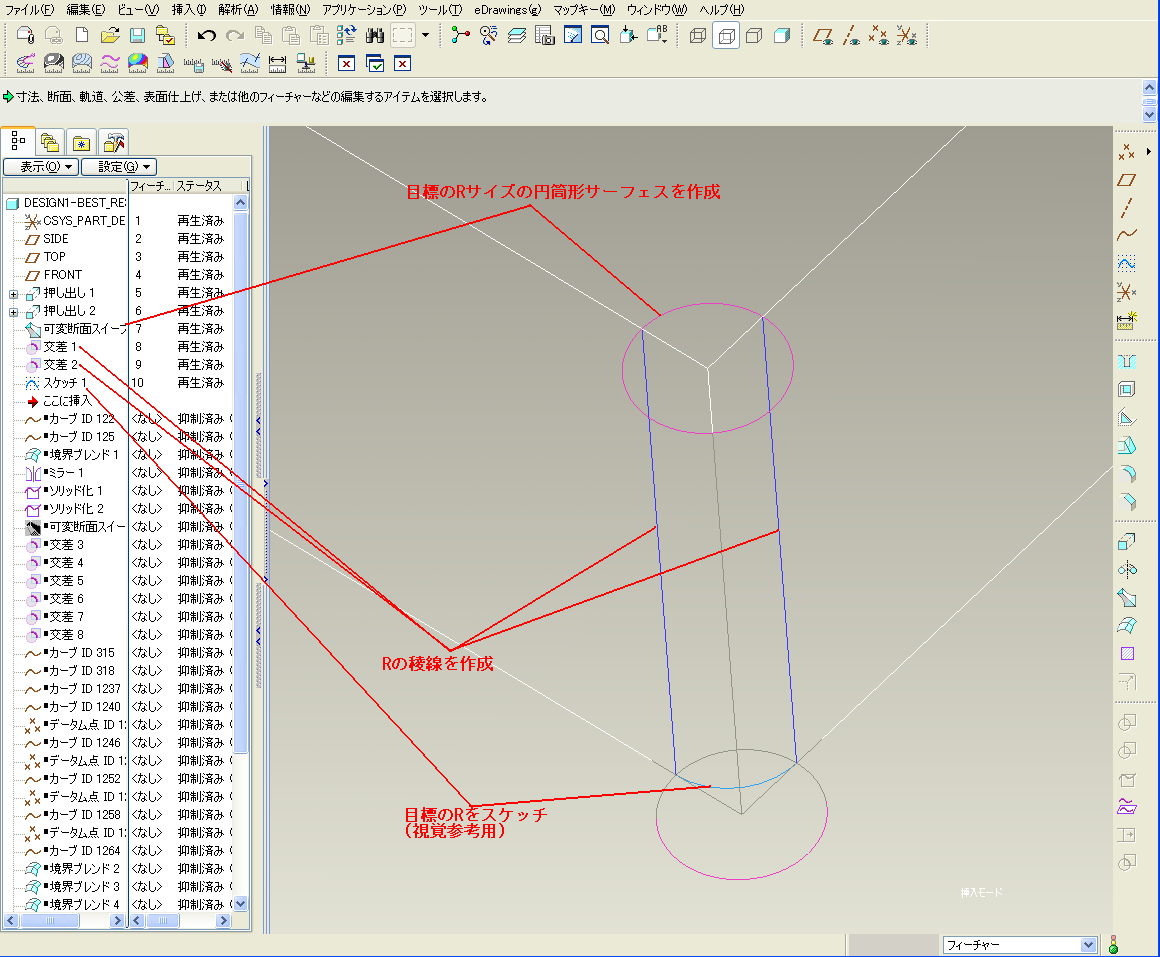Switch to the folder browser tab
Image resolution: width=1160 pixels, height=957 pixels.
tap(49, 142)
